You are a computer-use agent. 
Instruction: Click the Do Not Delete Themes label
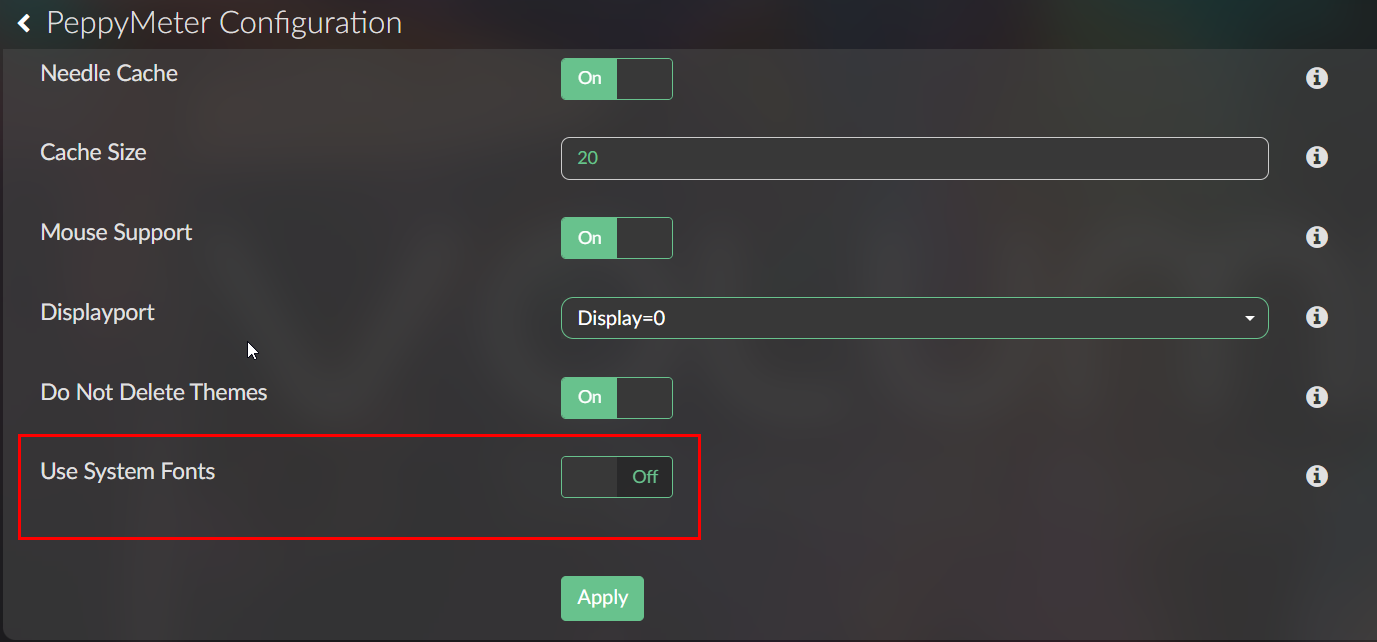pos(154,392)
